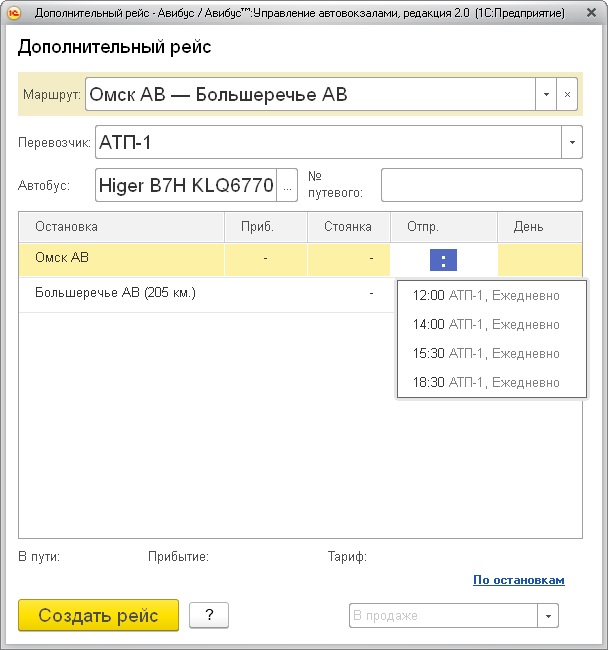The width and height of the screenshot is (608, 650).
Task: Expand the В продаже status dropdown
Action: pyautogui.click(x=548, y=616)
